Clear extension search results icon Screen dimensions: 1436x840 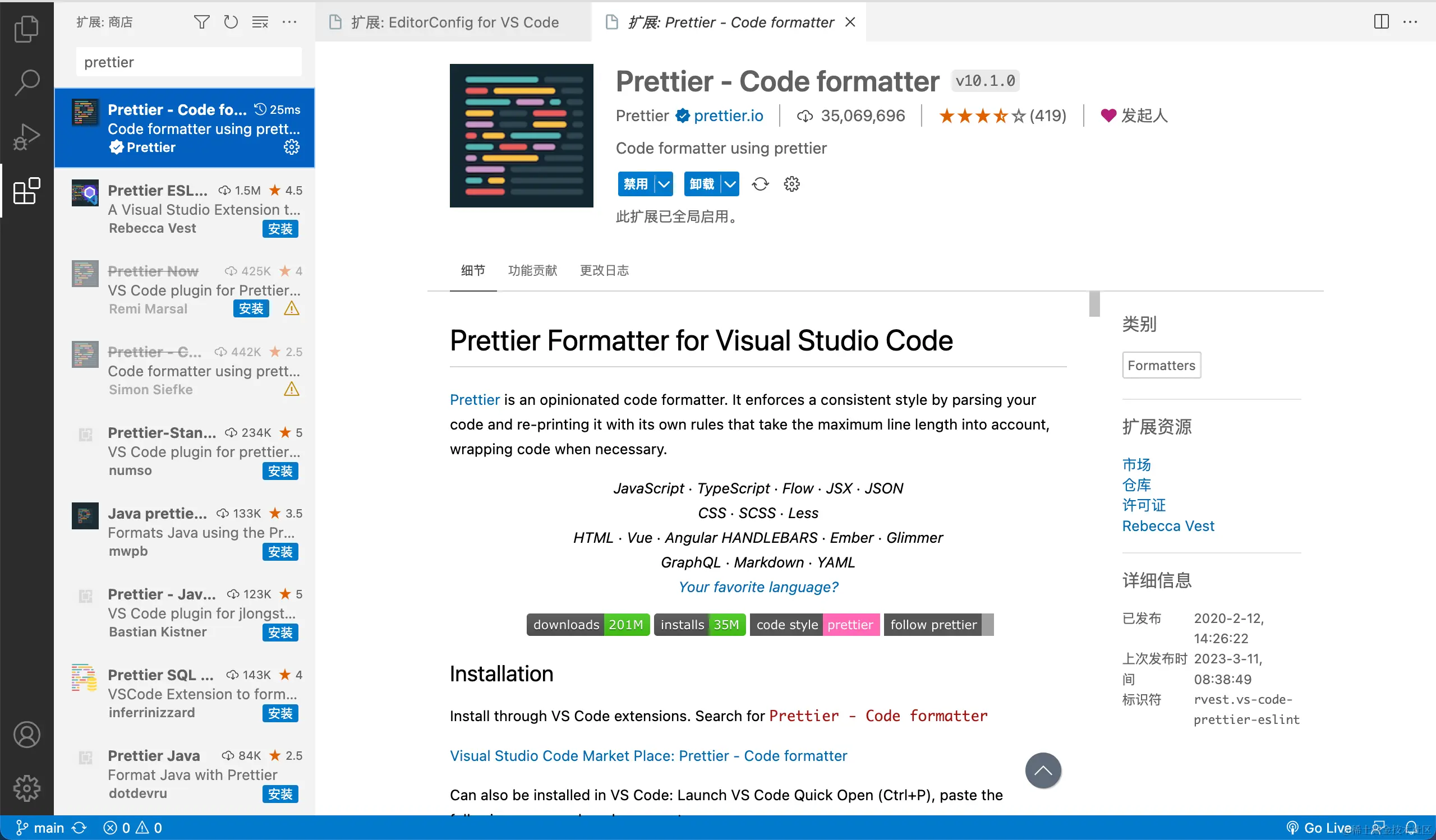(260, 22)
